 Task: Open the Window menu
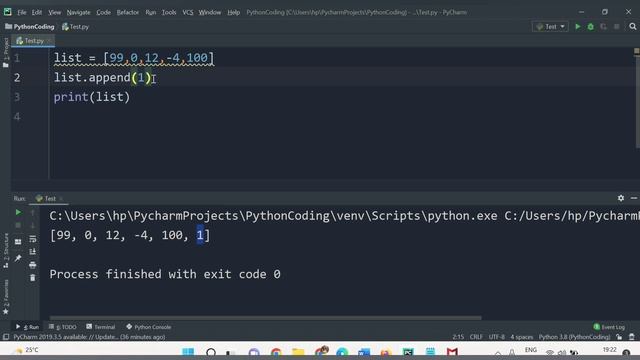(x=210, y=12)
